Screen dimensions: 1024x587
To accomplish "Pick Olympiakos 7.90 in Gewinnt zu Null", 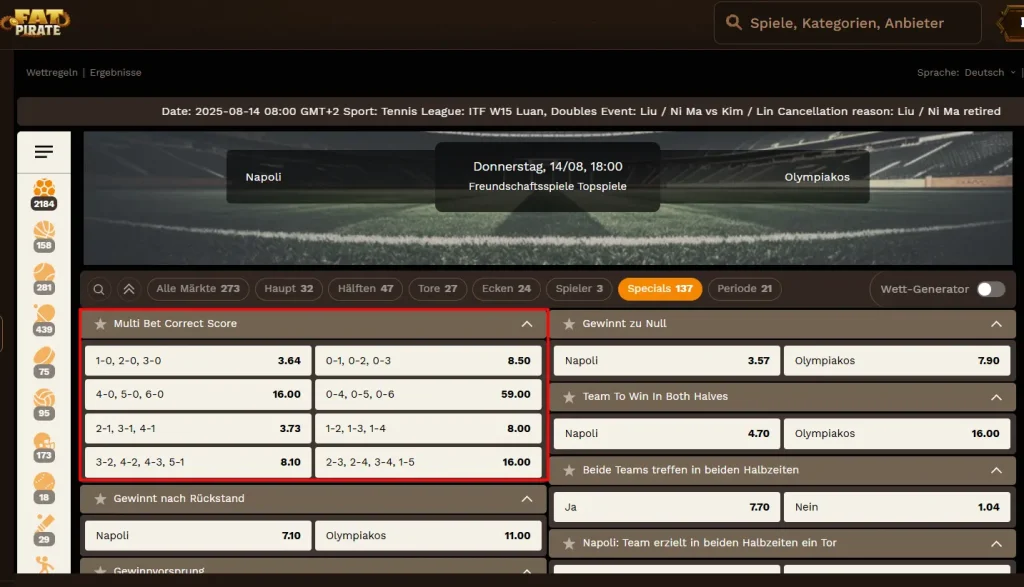I will [x=897, y=360].
